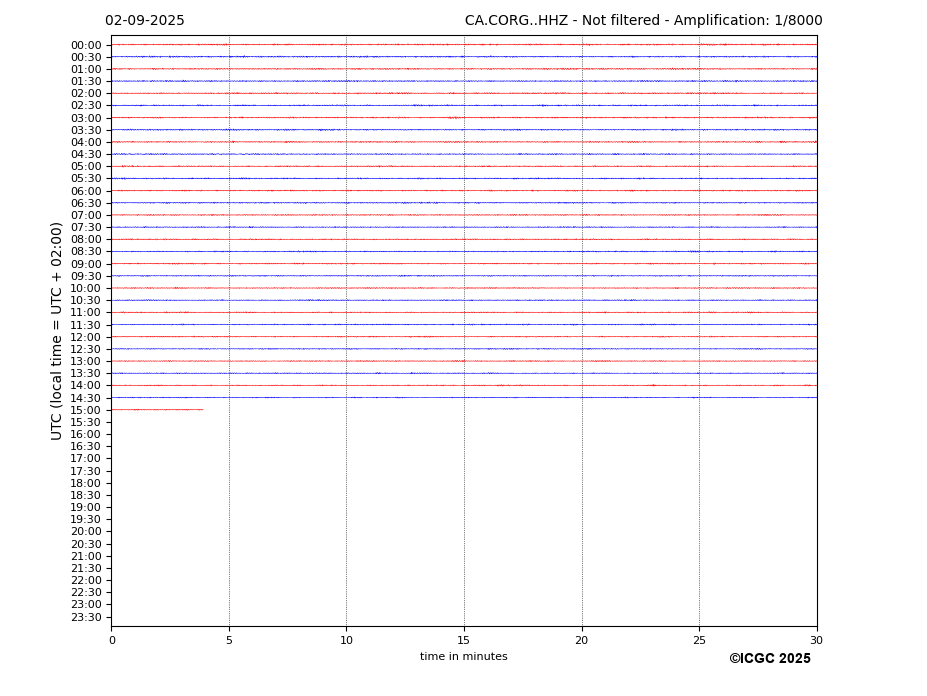The height and width of the screenshot is (696, 927).
Task: Click the 14:30 time row label
Action: coord(86,398)
